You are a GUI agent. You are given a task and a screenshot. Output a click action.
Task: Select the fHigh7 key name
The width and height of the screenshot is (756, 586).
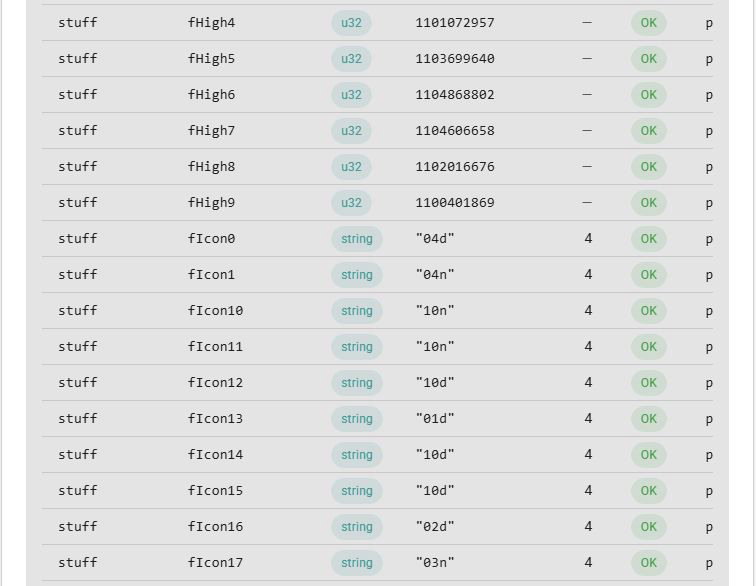211,131
